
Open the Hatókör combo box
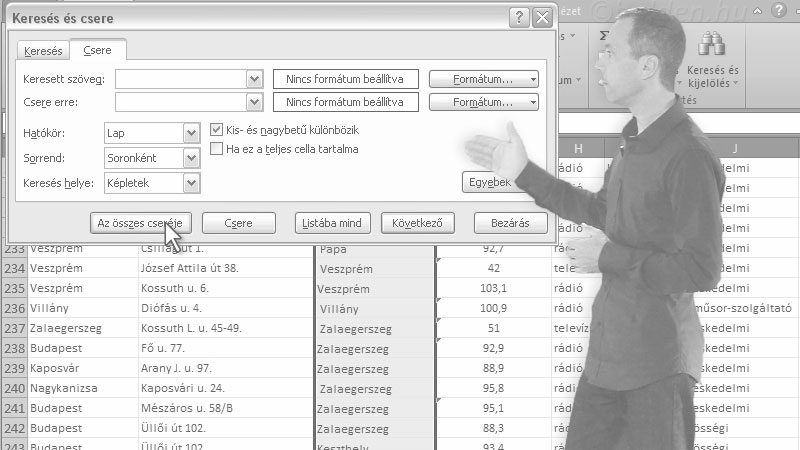point(152,133)
